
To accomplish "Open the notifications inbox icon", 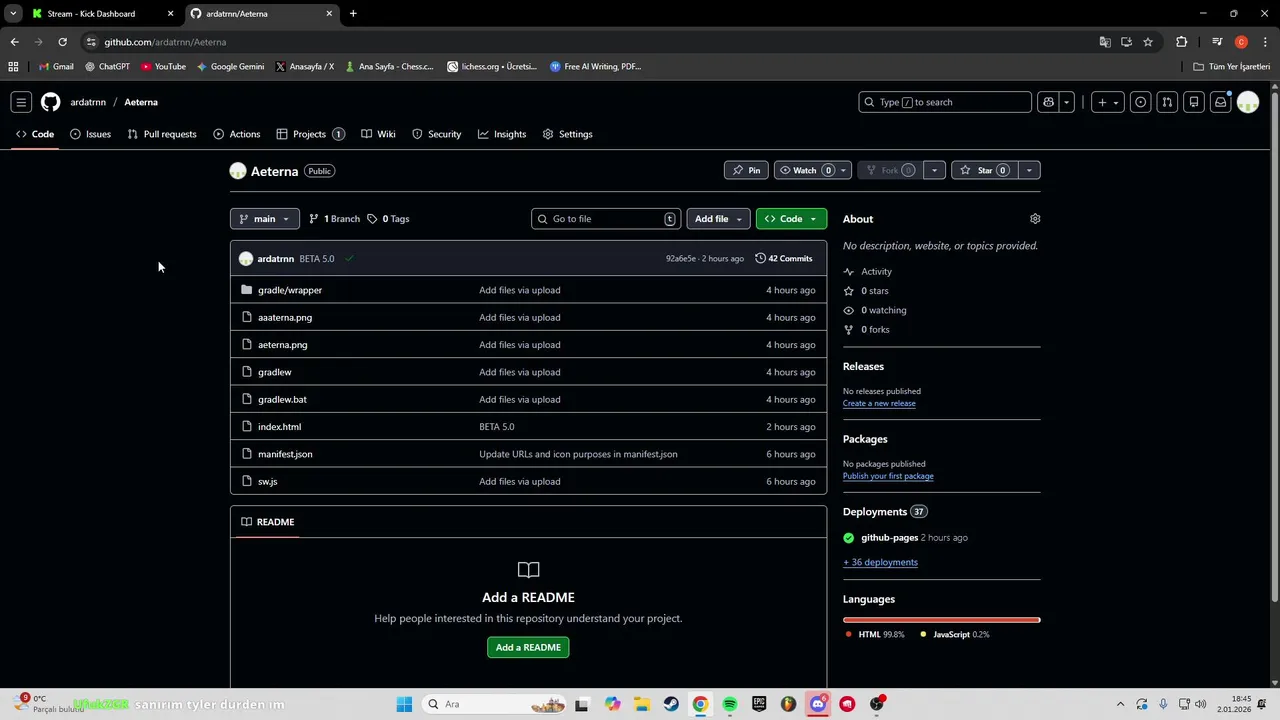I will (1220, 102).
